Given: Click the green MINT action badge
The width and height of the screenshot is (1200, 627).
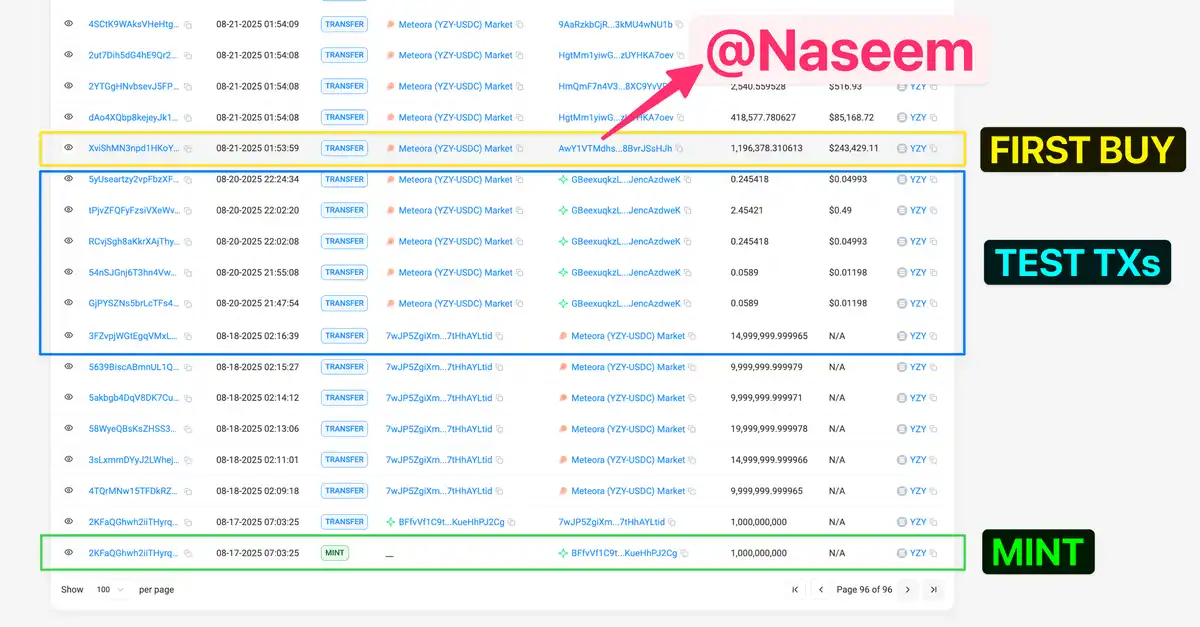Looking at the screenshot, I should (x=334, y=553).
